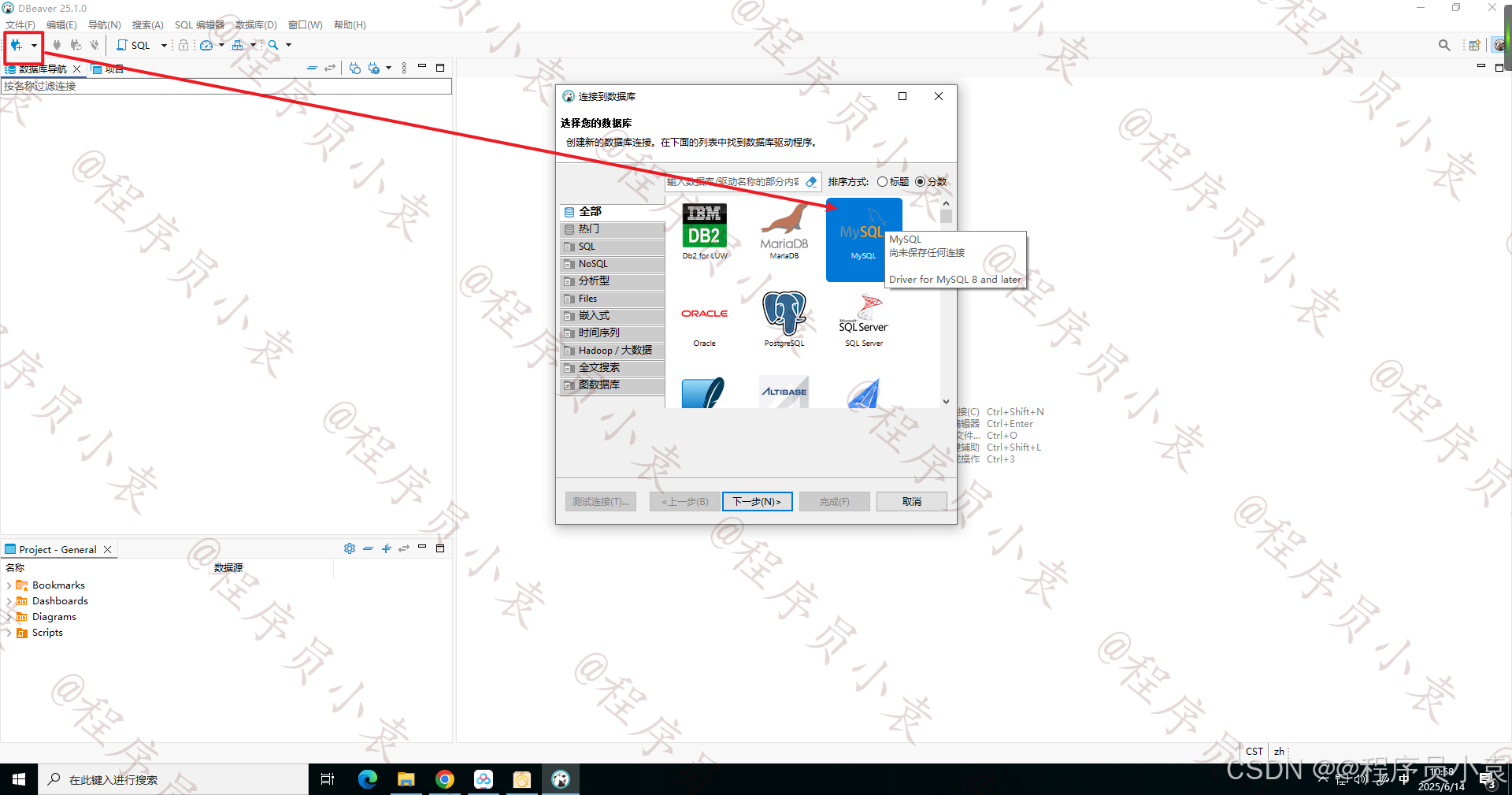This screenshot has height=795, width=1512.
Task: Click the connect plug icon in toolbar
Action: coord(57,45)
